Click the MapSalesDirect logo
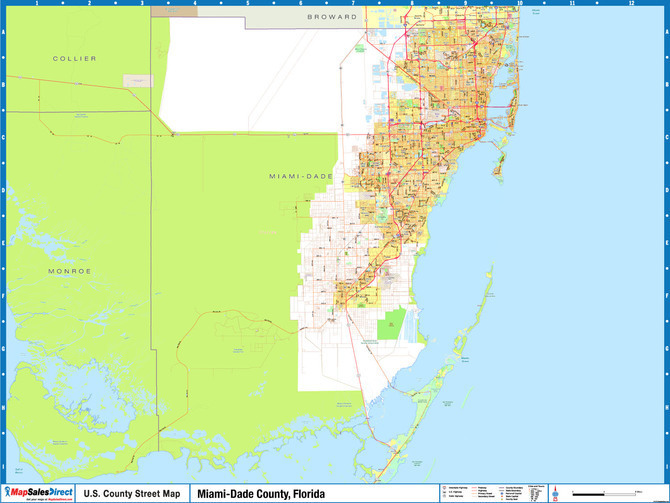Viewport: 670px width, 503px height. [38, 492]
